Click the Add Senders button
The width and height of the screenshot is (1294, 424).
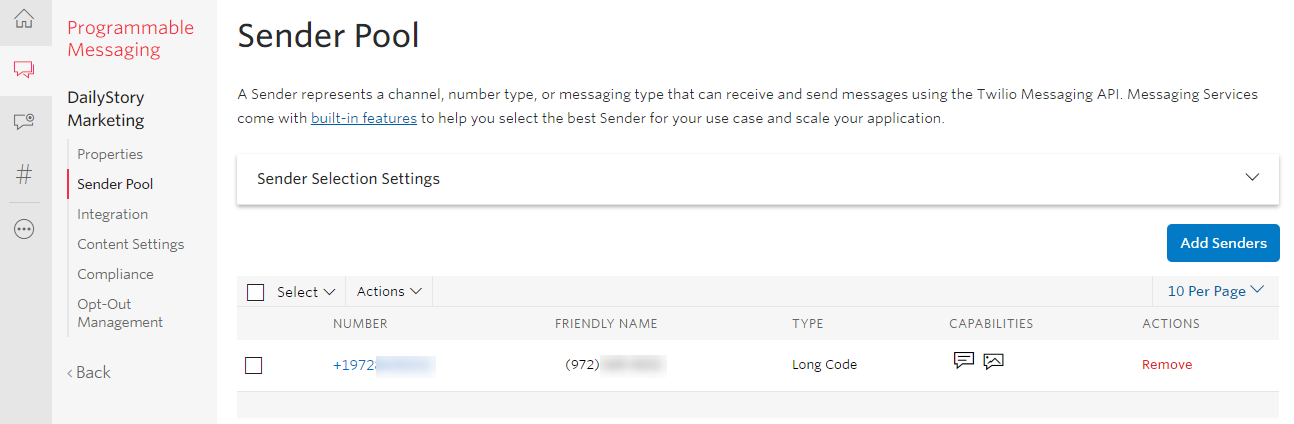tap(1223, 243)
